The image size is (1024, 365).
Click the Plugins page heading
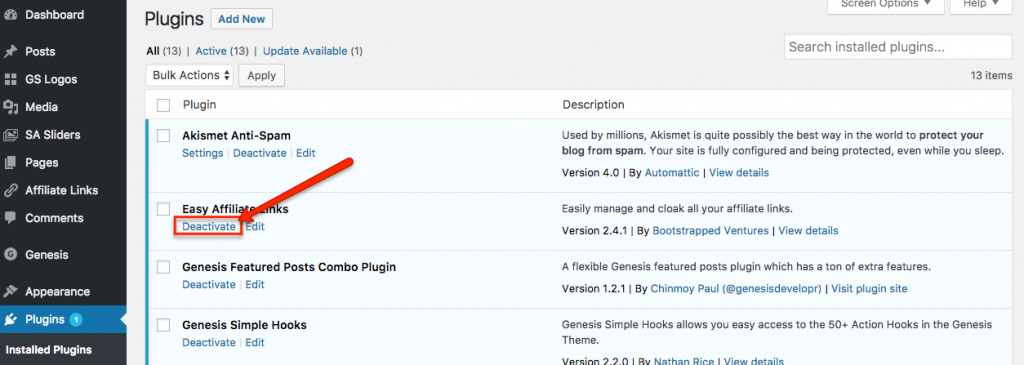(174, 20)
